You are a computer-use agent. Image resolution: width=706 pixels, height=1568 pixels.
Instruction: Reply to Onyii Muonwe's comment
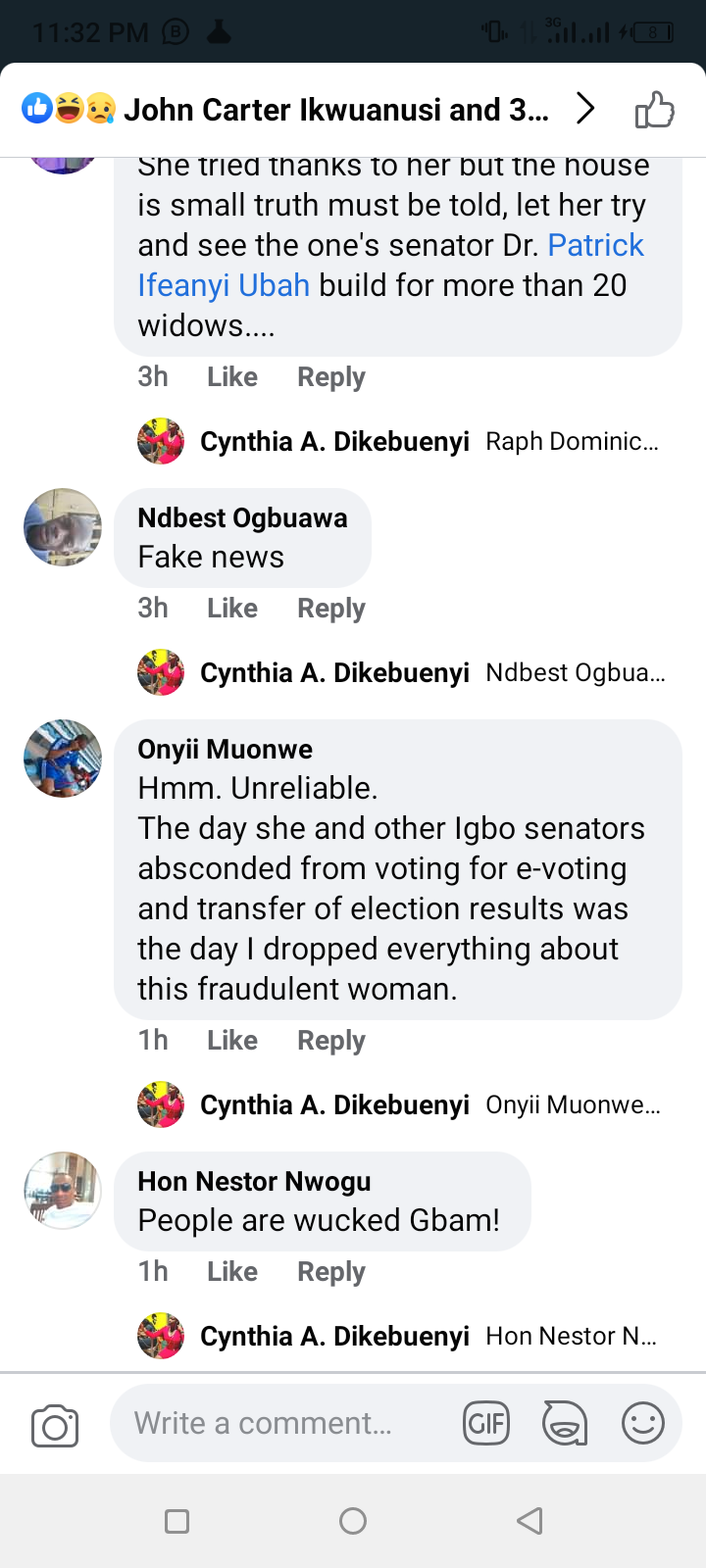pos(331,1041)
